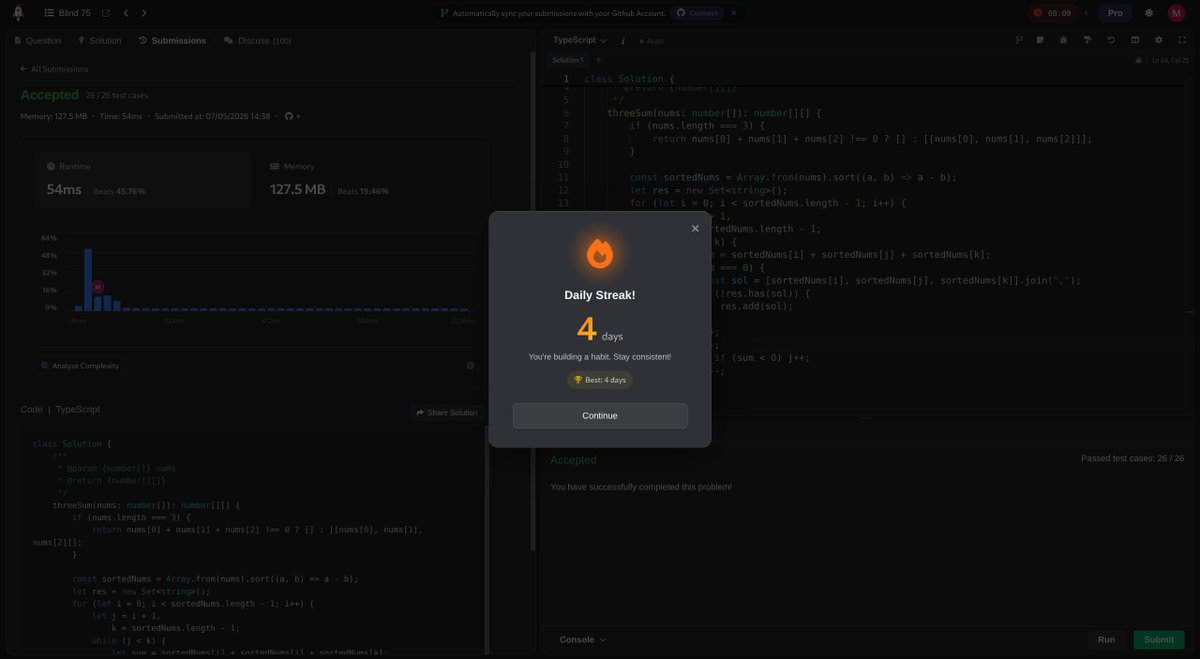The width and height of the screenshot is (1200, 659).
Task: Dismiss the GitHub sync banner
Action: pos(734,13)
